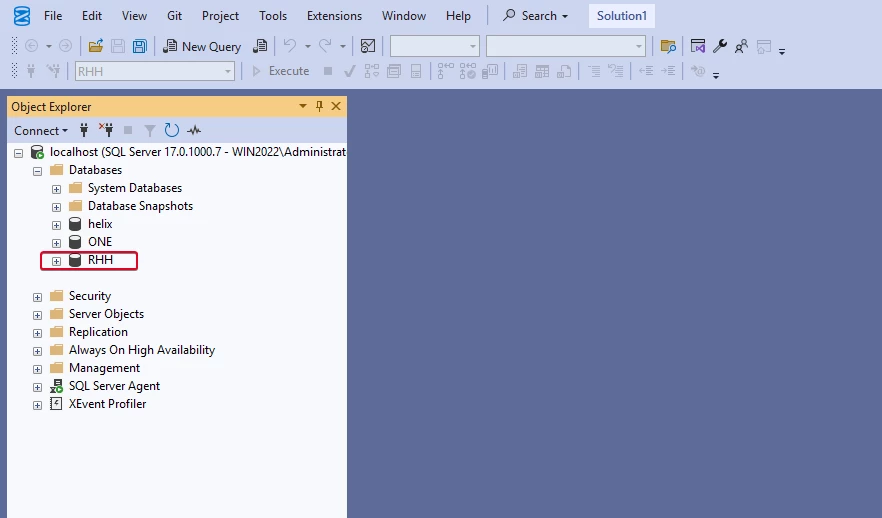Screen dimensions: 882x518
Task: Click the Redo arrow icon
Action: [325, 46]
